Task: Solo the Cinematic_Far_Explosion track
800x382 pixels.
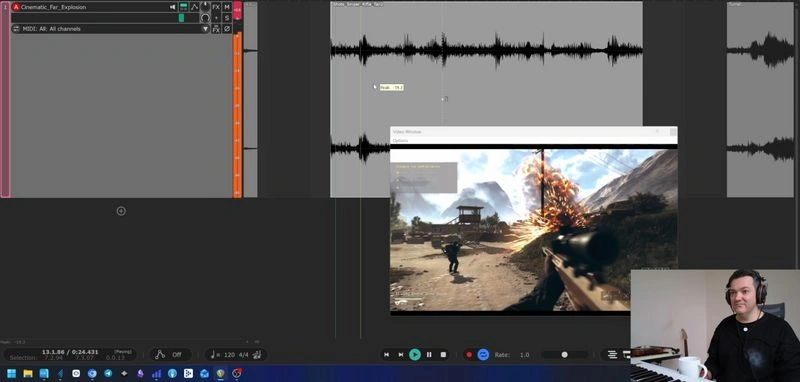Action: [x=227, y=18]
